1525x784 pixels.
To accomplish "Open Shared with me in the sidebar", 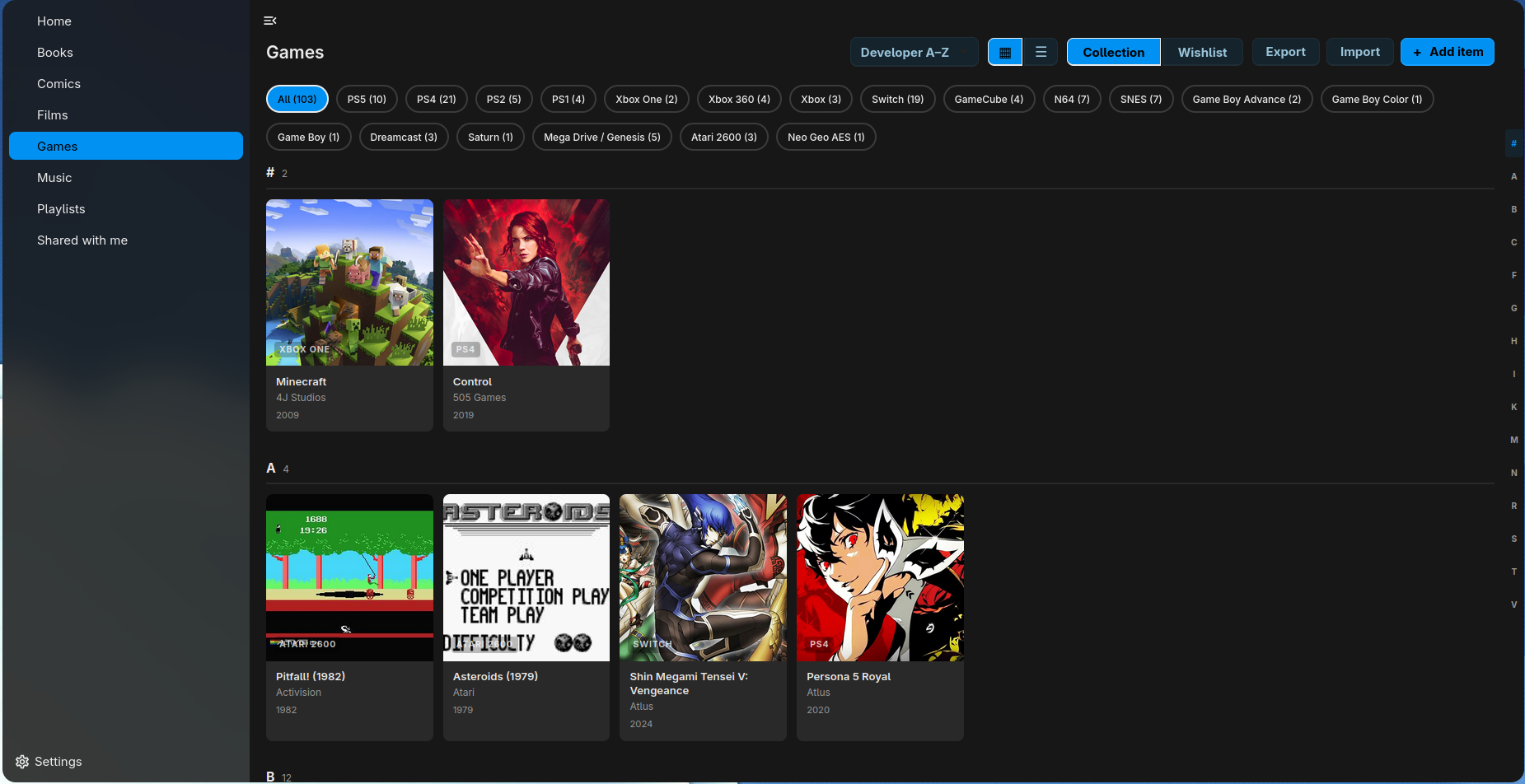I will coord(126,240).
